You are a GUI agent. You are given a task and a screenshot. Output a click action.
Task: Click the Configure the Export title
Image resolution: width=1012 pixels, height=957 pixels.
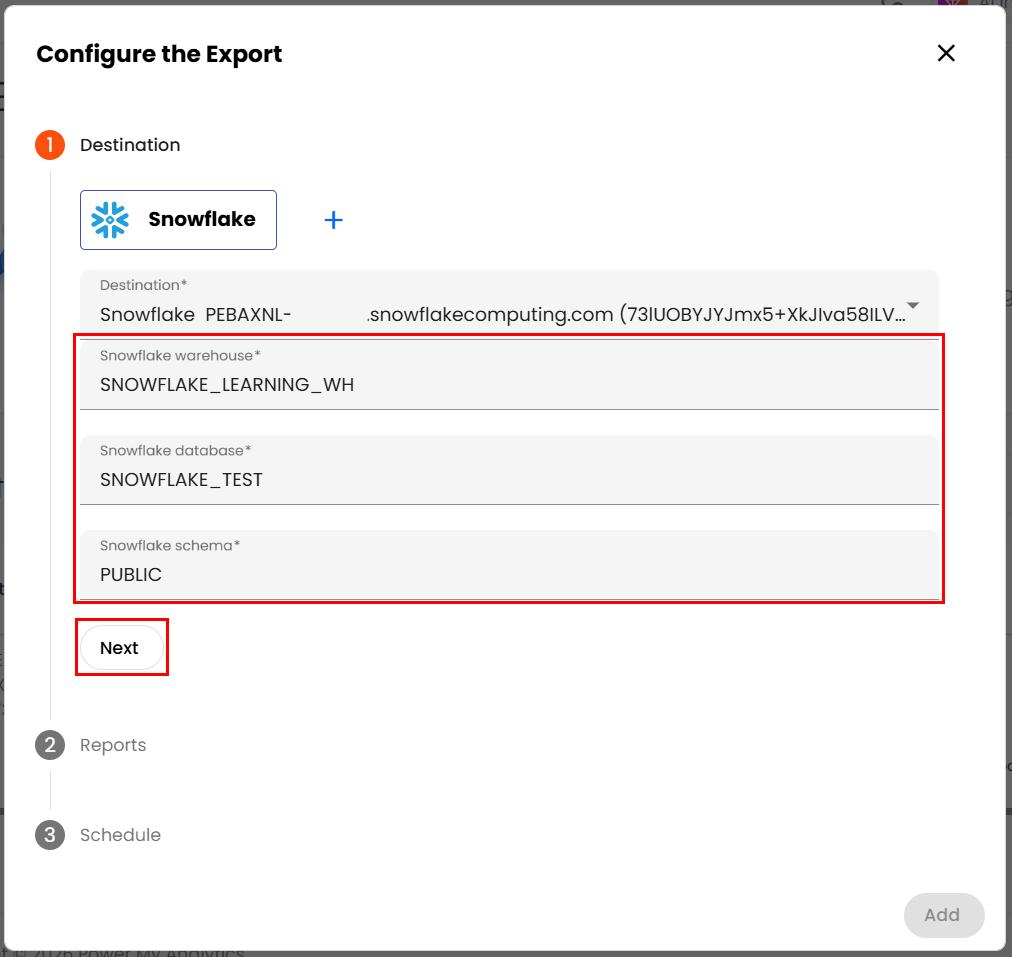click(159, 54)
